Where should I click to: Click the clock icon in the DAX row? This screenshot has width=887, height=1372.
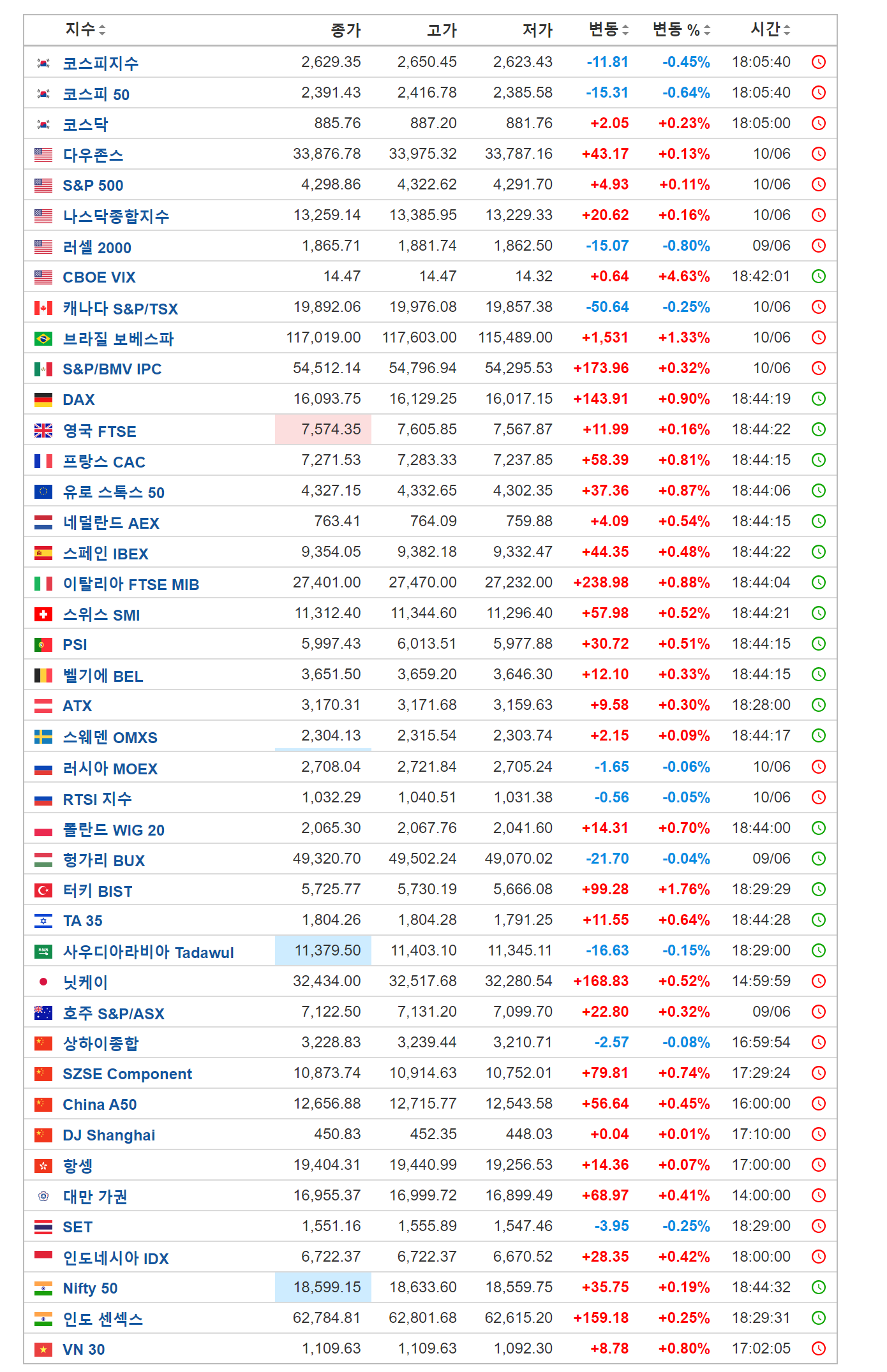[819, 399]
